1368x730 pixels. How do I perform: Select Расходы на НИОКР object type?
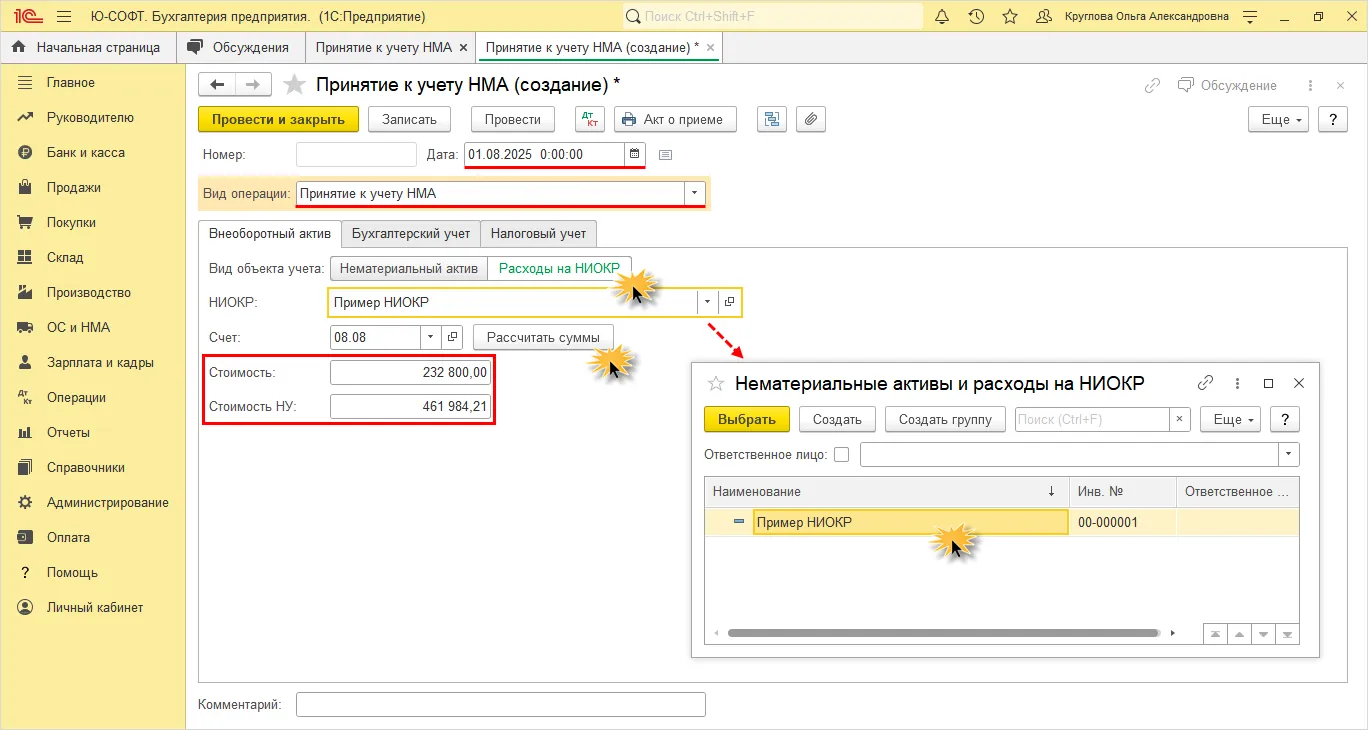(559, 268)
